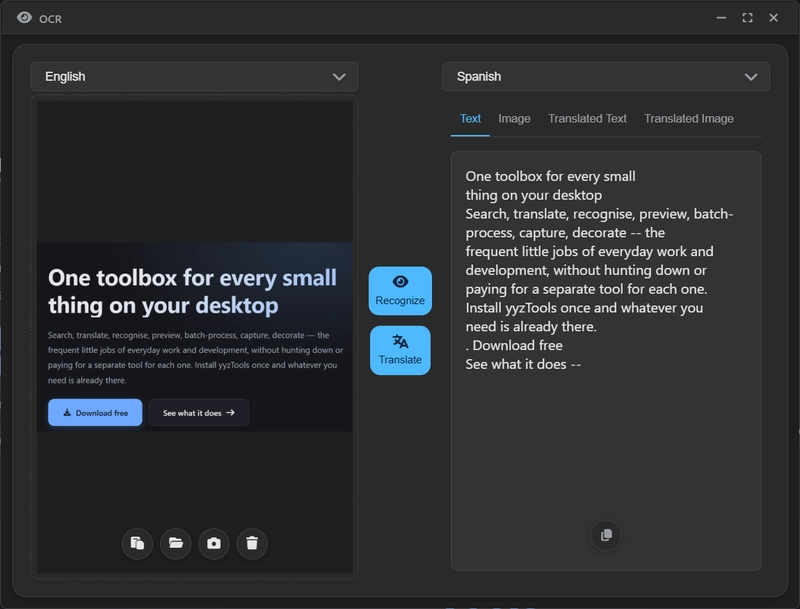Switch to the Text tab
Image resolution: width=800 pixels, height=609 pixels.
470,119
